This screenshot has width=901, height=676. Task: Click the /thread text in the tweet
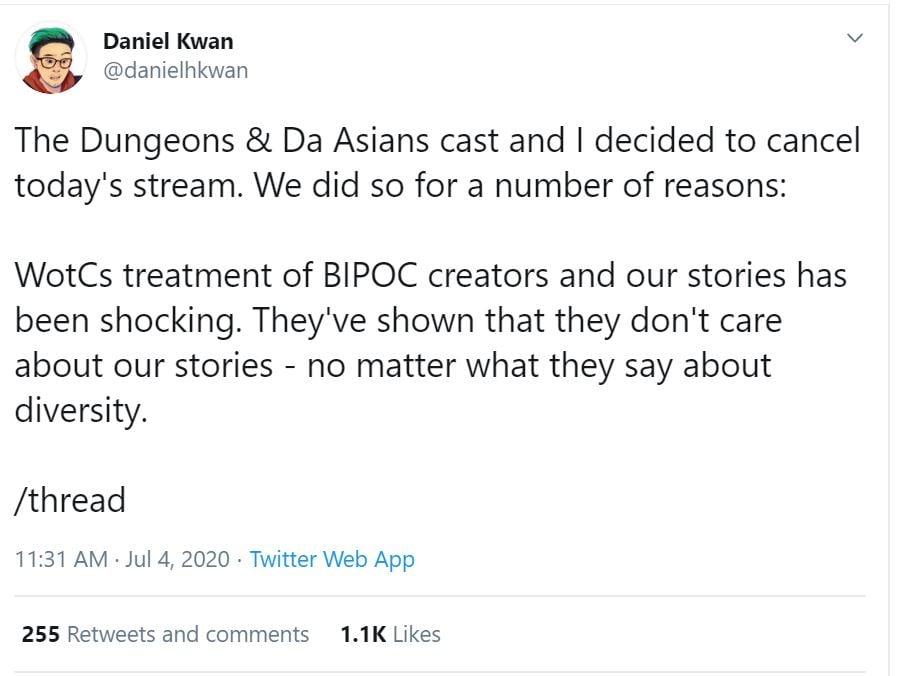(x=70, y=499)
